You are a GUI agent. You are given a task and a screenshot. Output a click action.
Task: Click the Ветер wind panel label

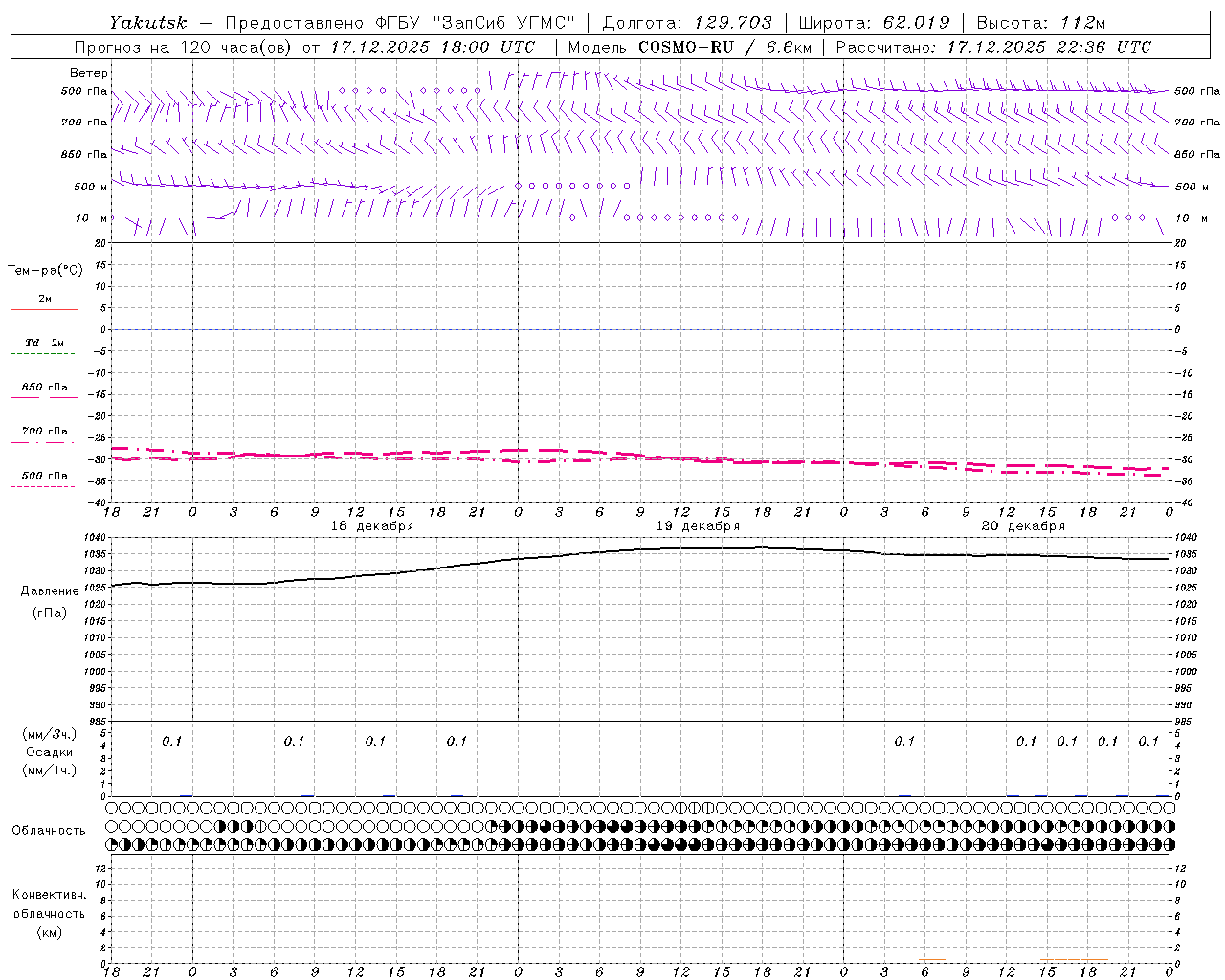(89, 73)
